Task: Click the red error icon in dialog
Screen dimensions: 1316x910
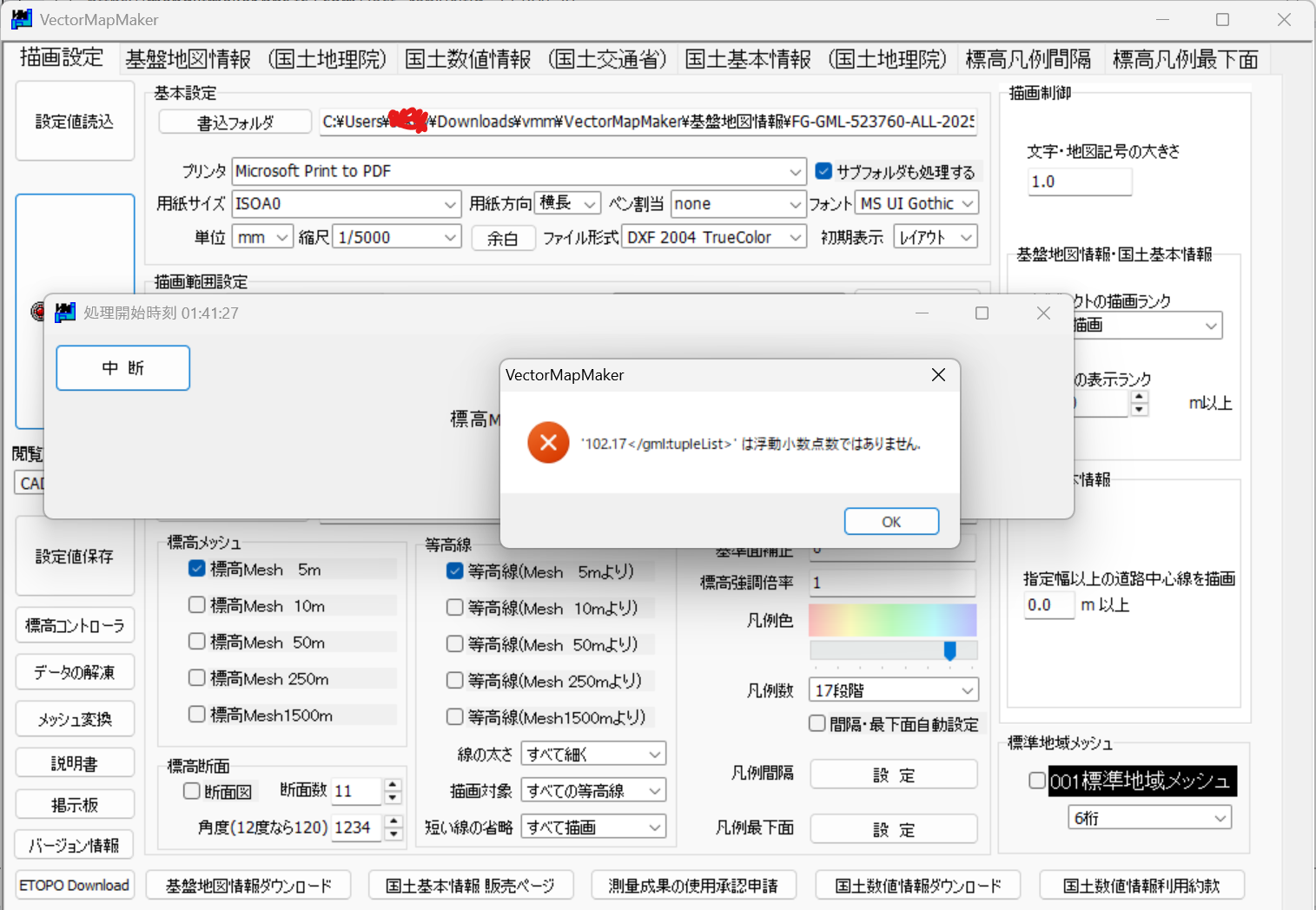Action: (x=548, y=443)
